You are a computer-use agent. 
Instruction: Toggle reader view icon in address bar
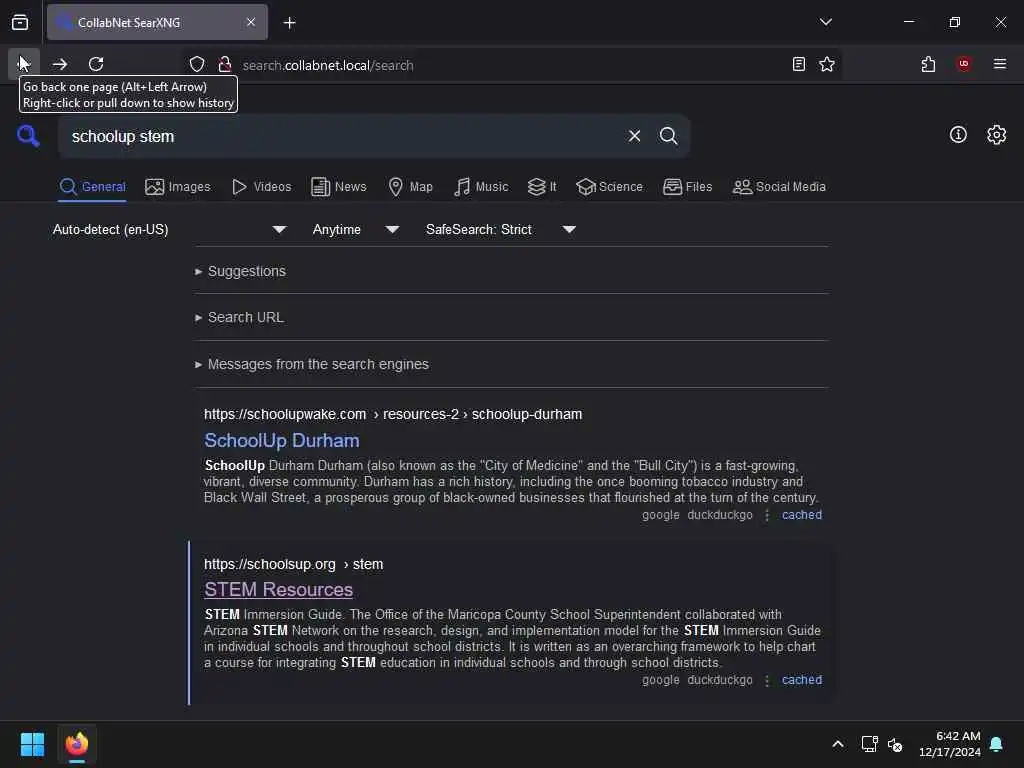pyautogui.click(x=798, y=64)
